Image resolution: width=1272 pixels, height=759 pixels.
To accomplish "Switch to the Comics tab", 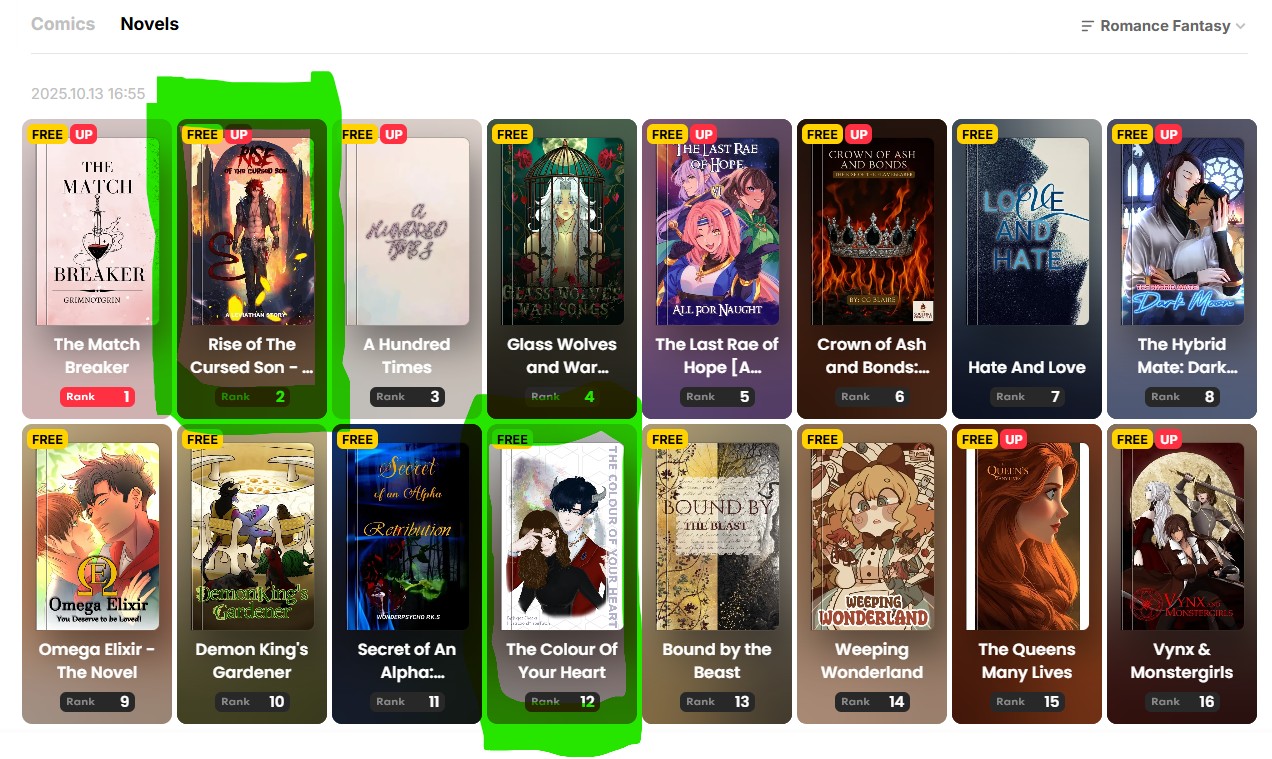I will point(63,24).
